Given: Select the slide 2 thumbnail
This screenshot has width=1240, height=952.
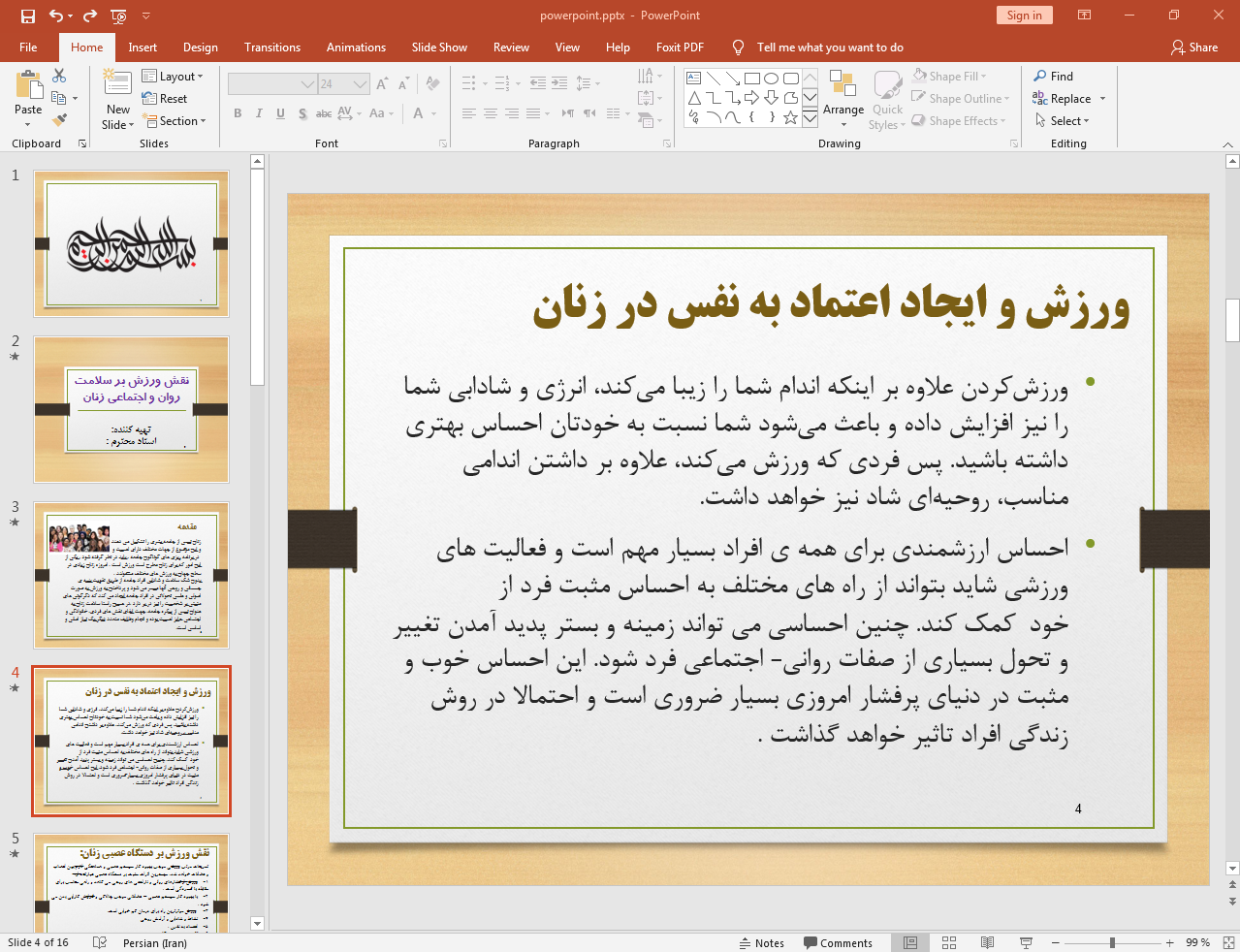Looking at the screenshot, I should [x=131, y=411].
